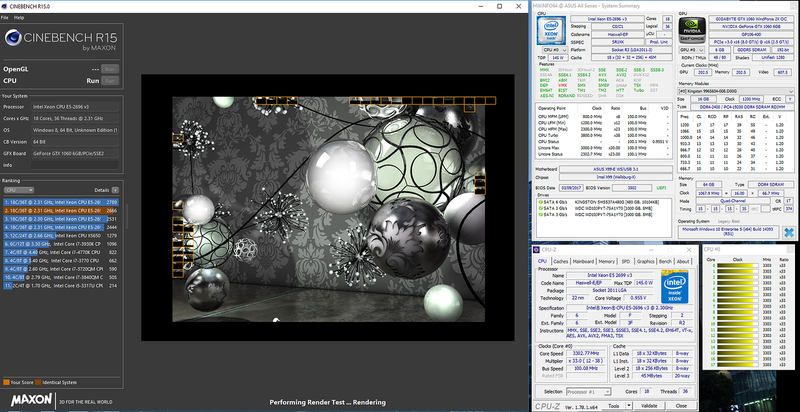Click the blue X close icon in HWiNFO
This screenshot has width=800, height=412.
click(789, 233)
